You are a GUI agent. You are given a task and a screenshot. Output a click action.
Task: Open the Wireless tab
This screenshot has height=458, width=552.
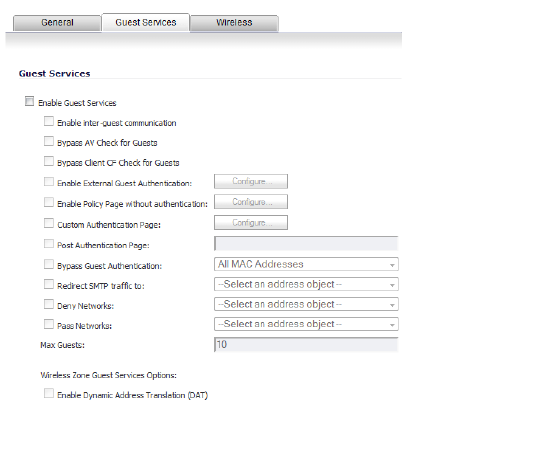[234, 23]
